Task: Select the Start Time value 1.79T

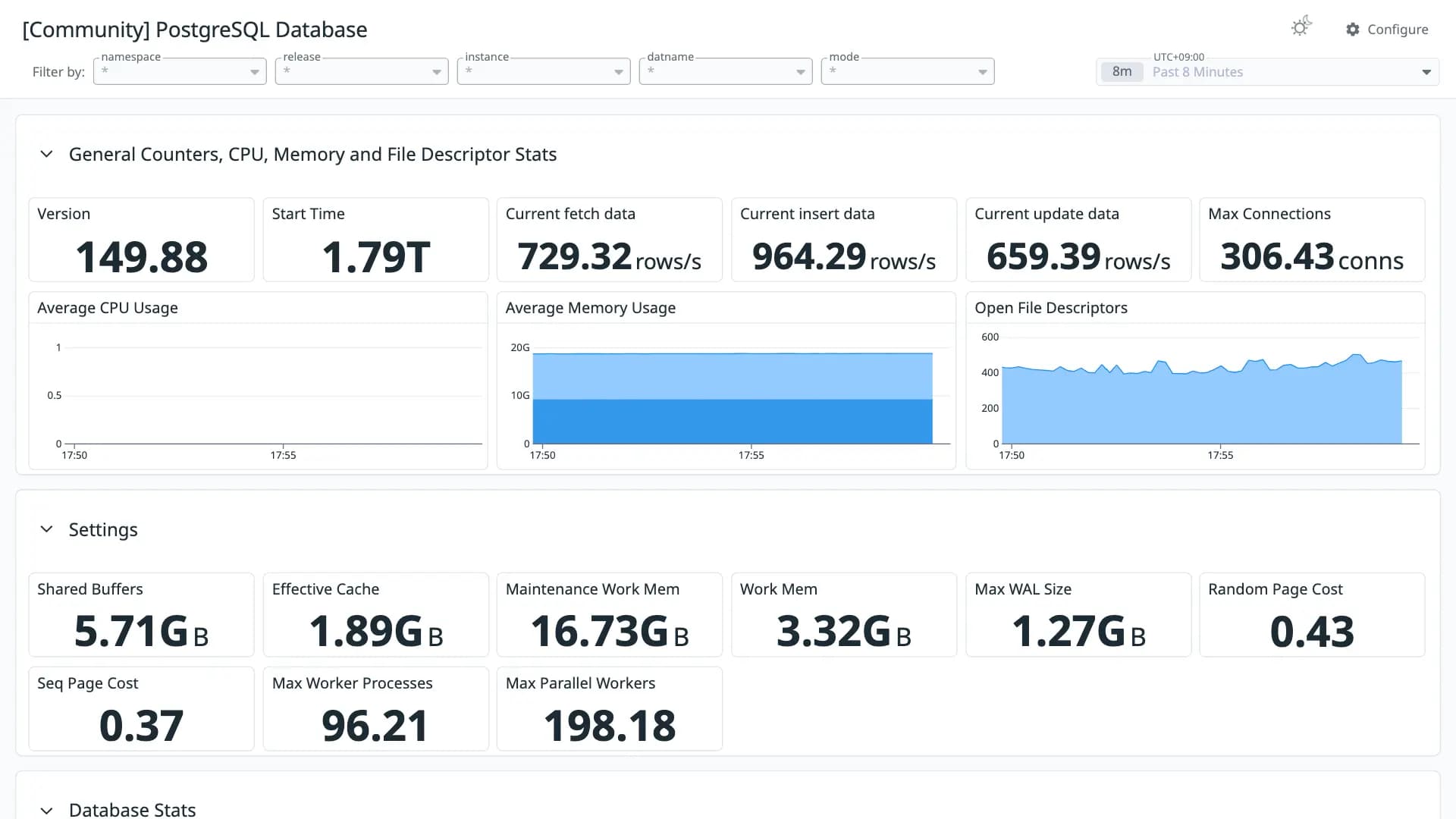Action: coord(375,257)
